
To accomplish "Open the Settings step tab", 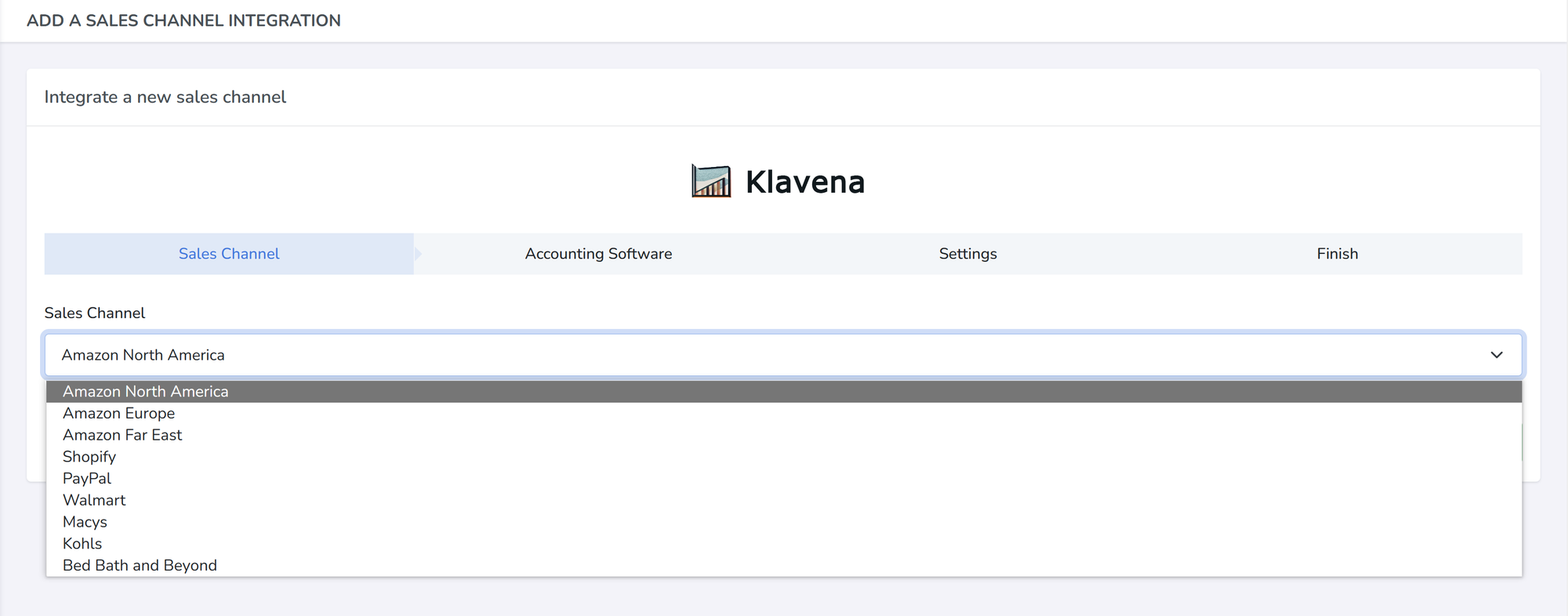I will (x=968, y=254).
